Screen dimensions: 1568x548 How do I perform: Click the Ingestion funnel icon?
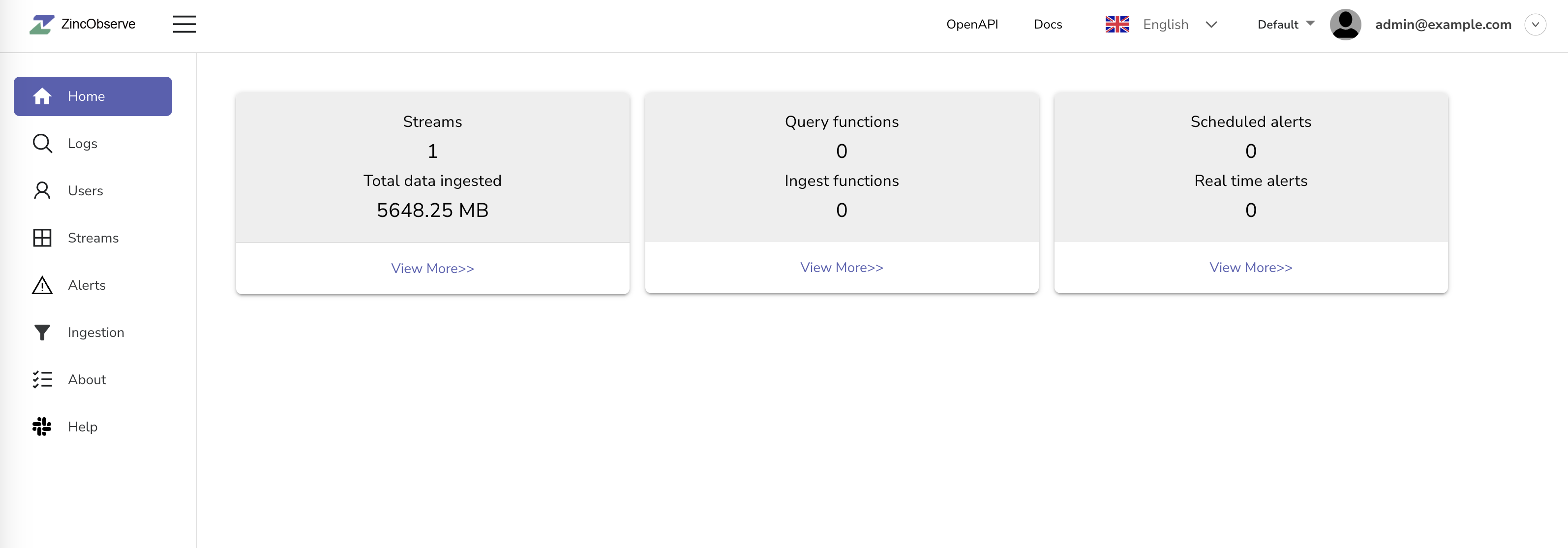42,333
